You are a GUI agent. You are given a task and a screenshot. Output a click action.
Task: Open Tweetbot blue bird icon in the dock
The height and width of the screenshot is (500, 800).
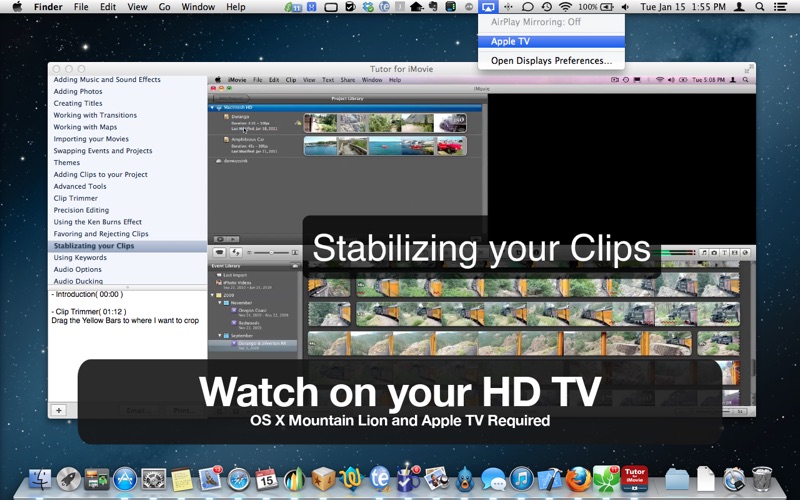[464, 480]
